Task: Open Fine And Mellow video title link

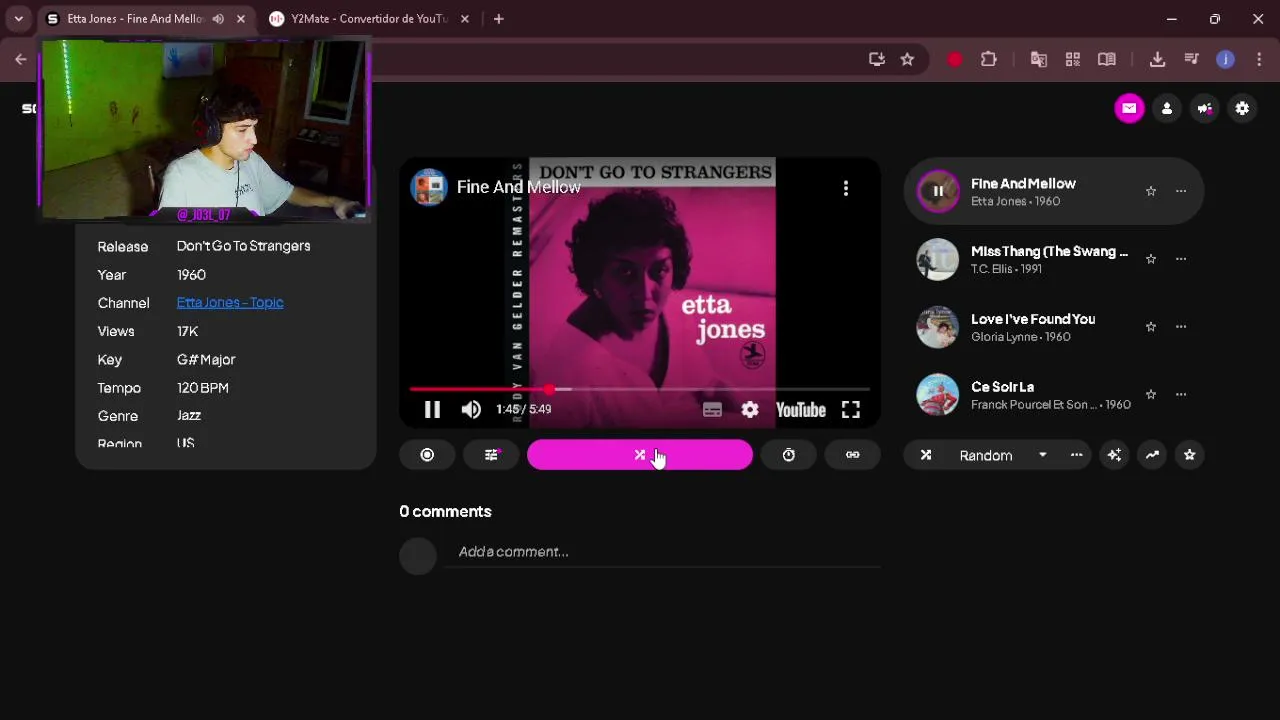Action: tap(518, 187)
